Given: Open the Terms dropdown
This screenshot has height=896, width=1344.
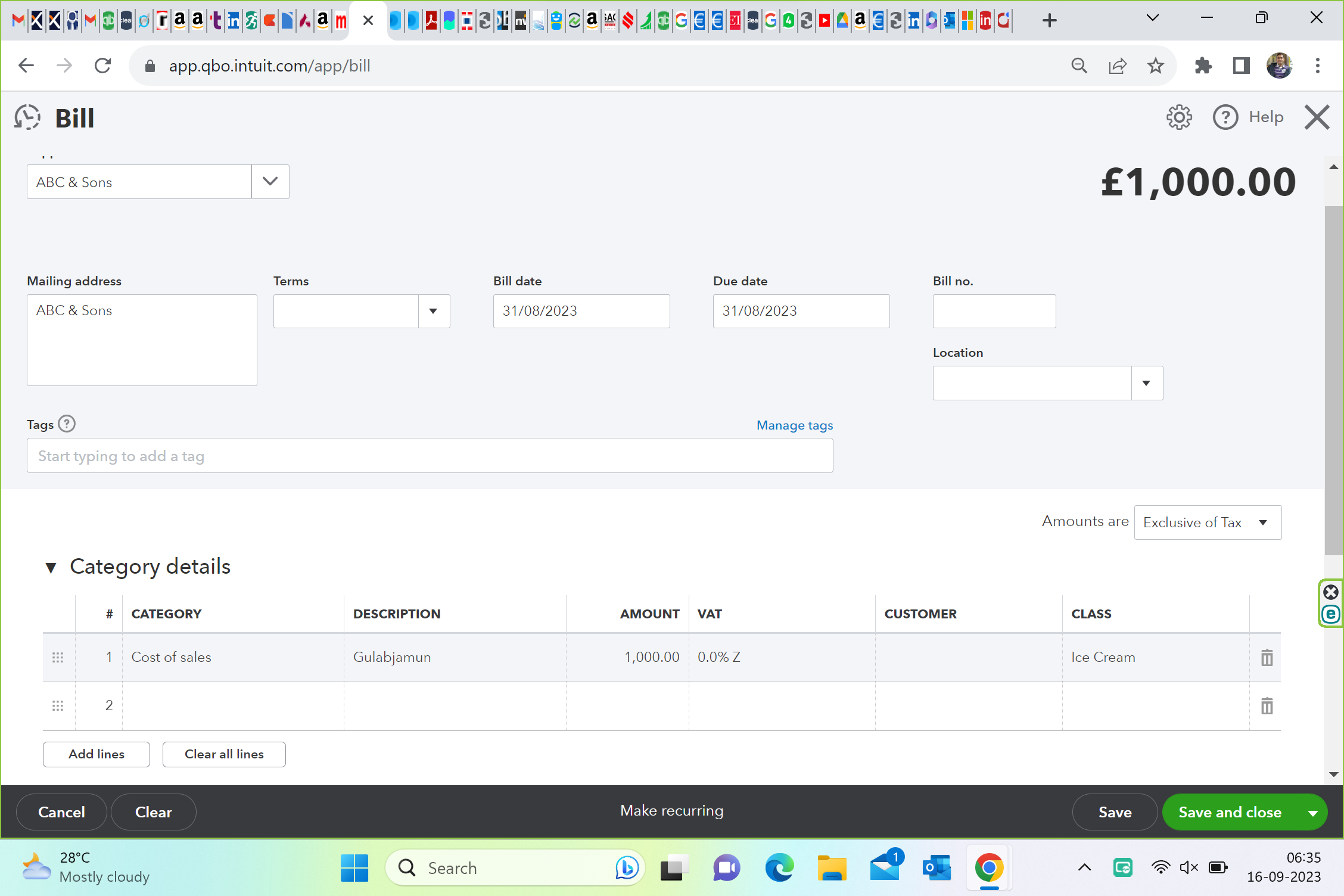Looking at the screenshot, I should [x=433, y=310].
